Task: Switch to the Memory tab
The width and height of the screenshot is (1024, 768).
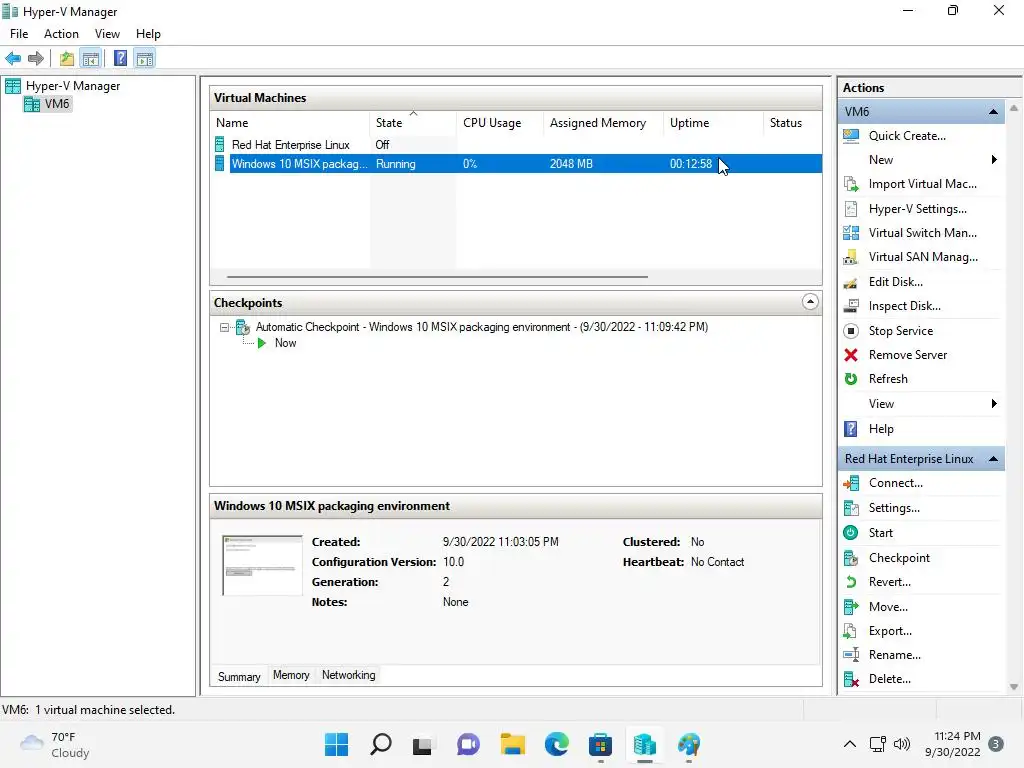Action: pos(291,675)
